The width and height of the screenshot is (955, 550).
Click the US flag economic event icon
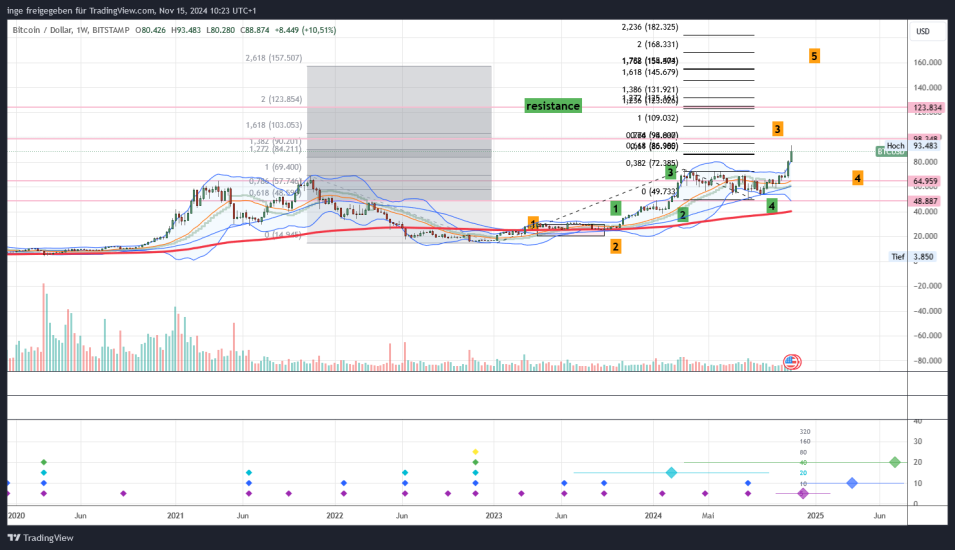791,362
